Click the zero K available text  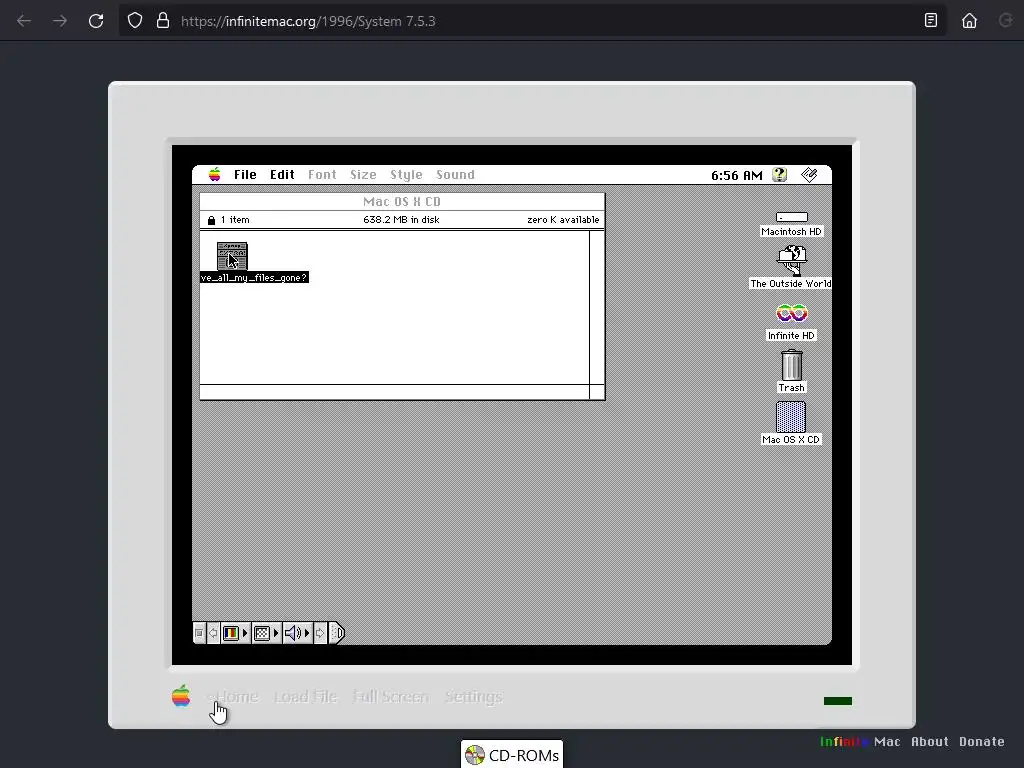tap(563, 219)
